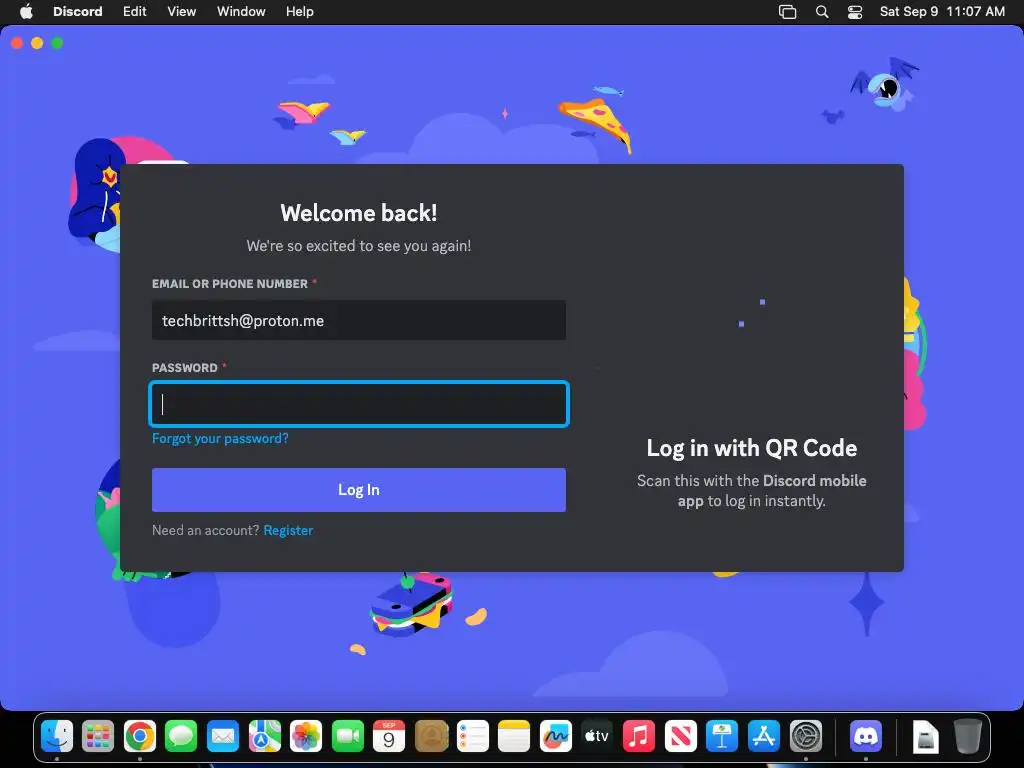Open the document stack in the dock
Image resolution: width=1024 pixels, height=768 pixels.
click(925, 736)
